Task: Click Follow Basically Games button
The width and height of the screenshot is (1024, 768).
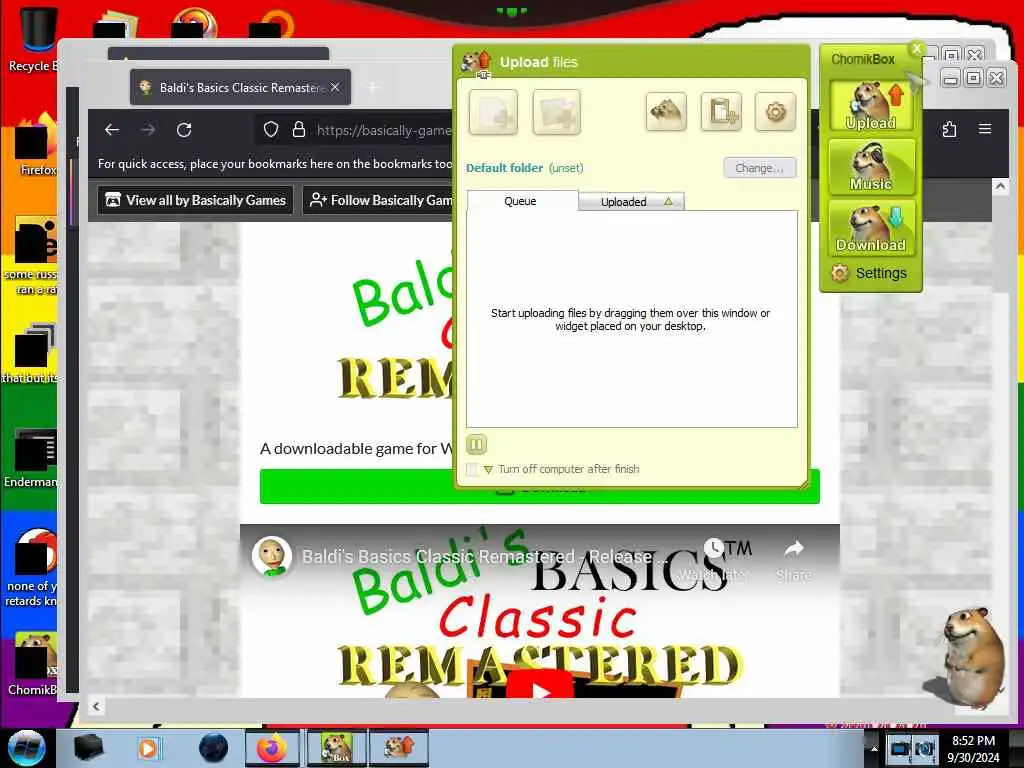Action: (x=377, y=200)
